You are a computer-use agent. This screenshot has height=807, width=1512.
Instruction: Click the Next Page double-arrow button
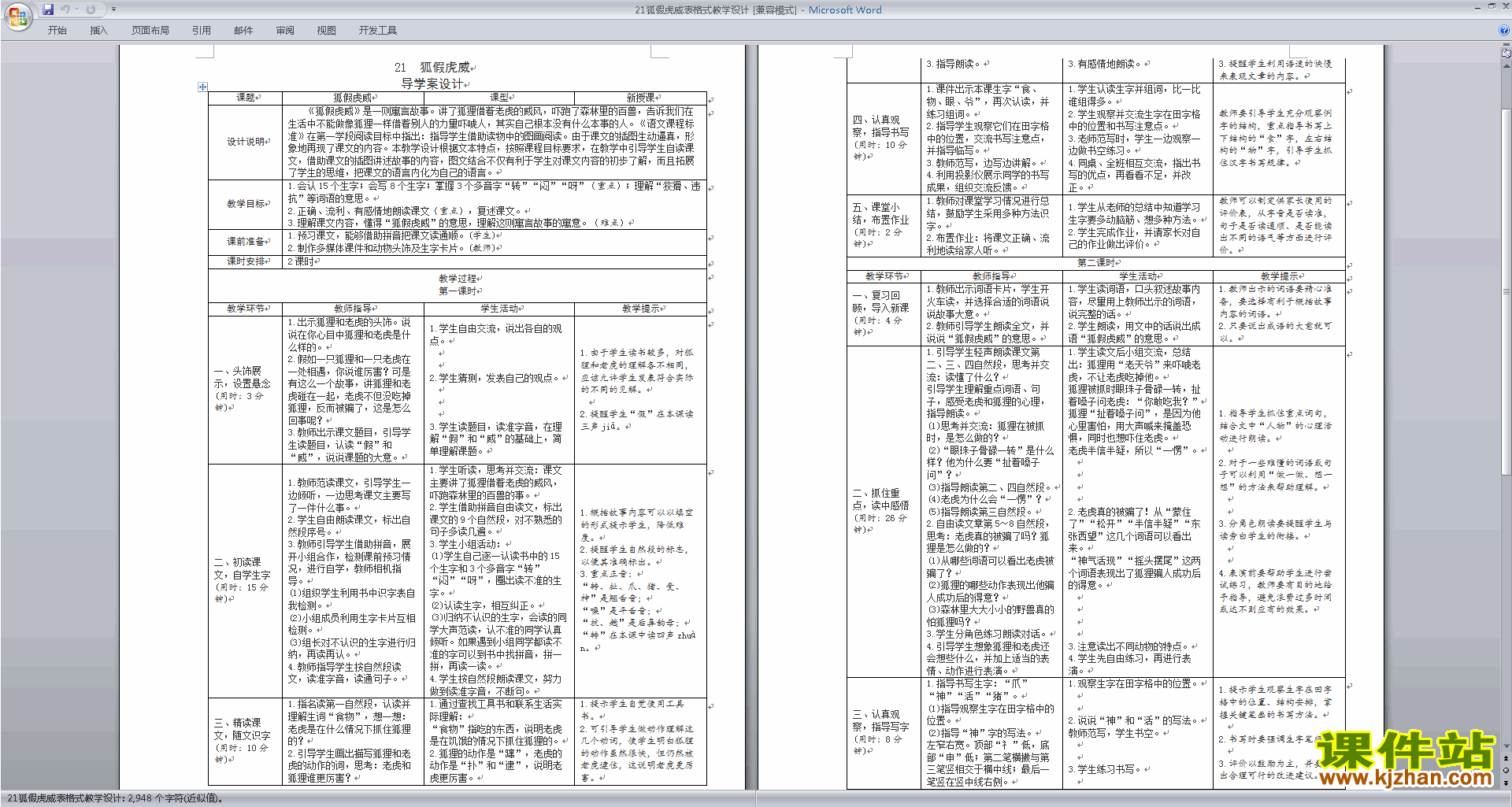tap(1506, 783)
